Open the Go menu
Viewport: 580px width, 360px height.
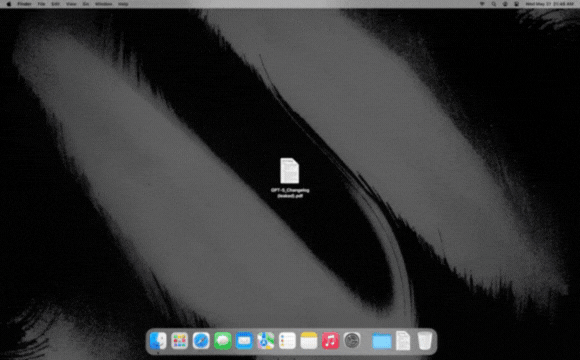point(86,4)
